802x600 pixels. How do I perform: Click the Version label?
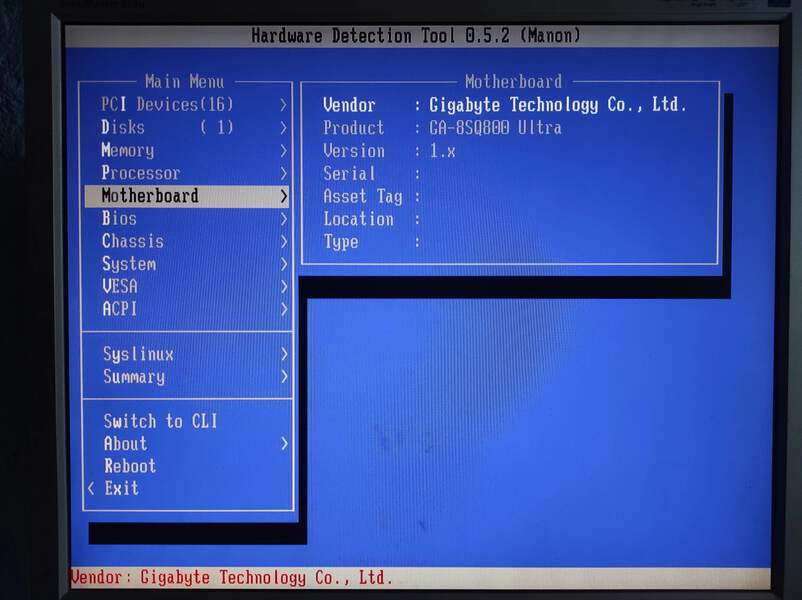(x=354, y=151)
